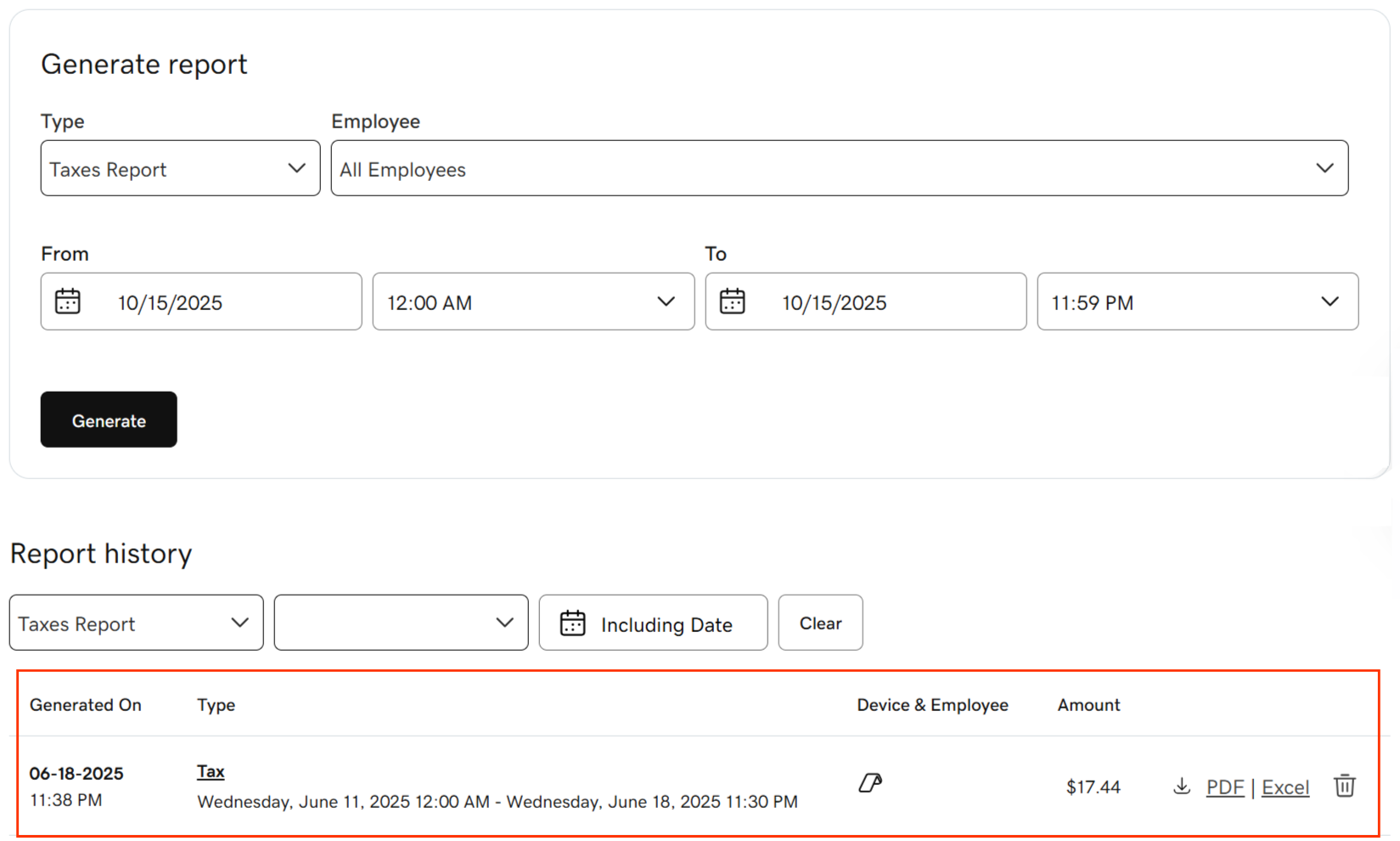Open the Report history Taxes Report filter
1400x841 pixels.
(135, 623)
